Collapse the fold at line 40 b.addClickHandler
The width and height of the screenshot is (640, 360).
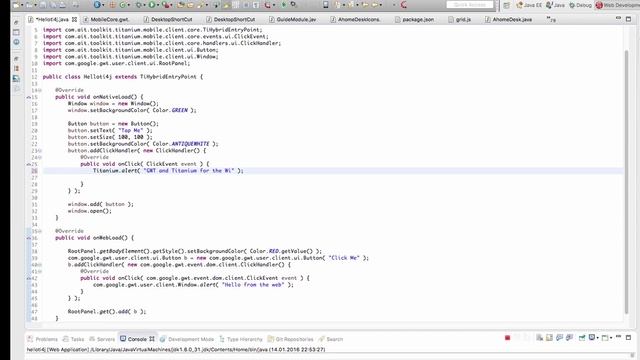click(x=40, y=265)
